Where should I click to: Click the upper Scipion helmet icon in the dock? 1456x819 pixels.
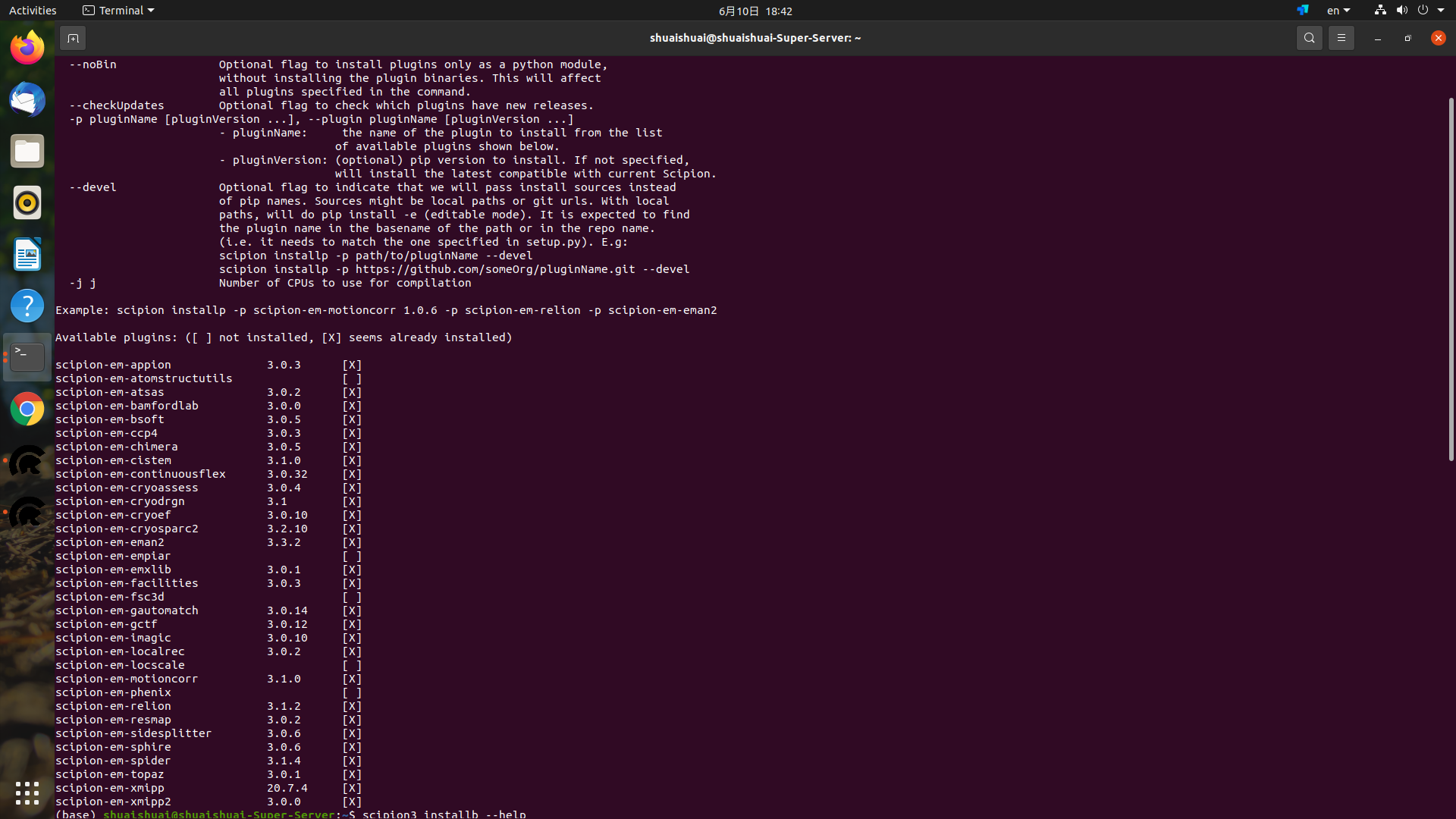click(27, 460)
